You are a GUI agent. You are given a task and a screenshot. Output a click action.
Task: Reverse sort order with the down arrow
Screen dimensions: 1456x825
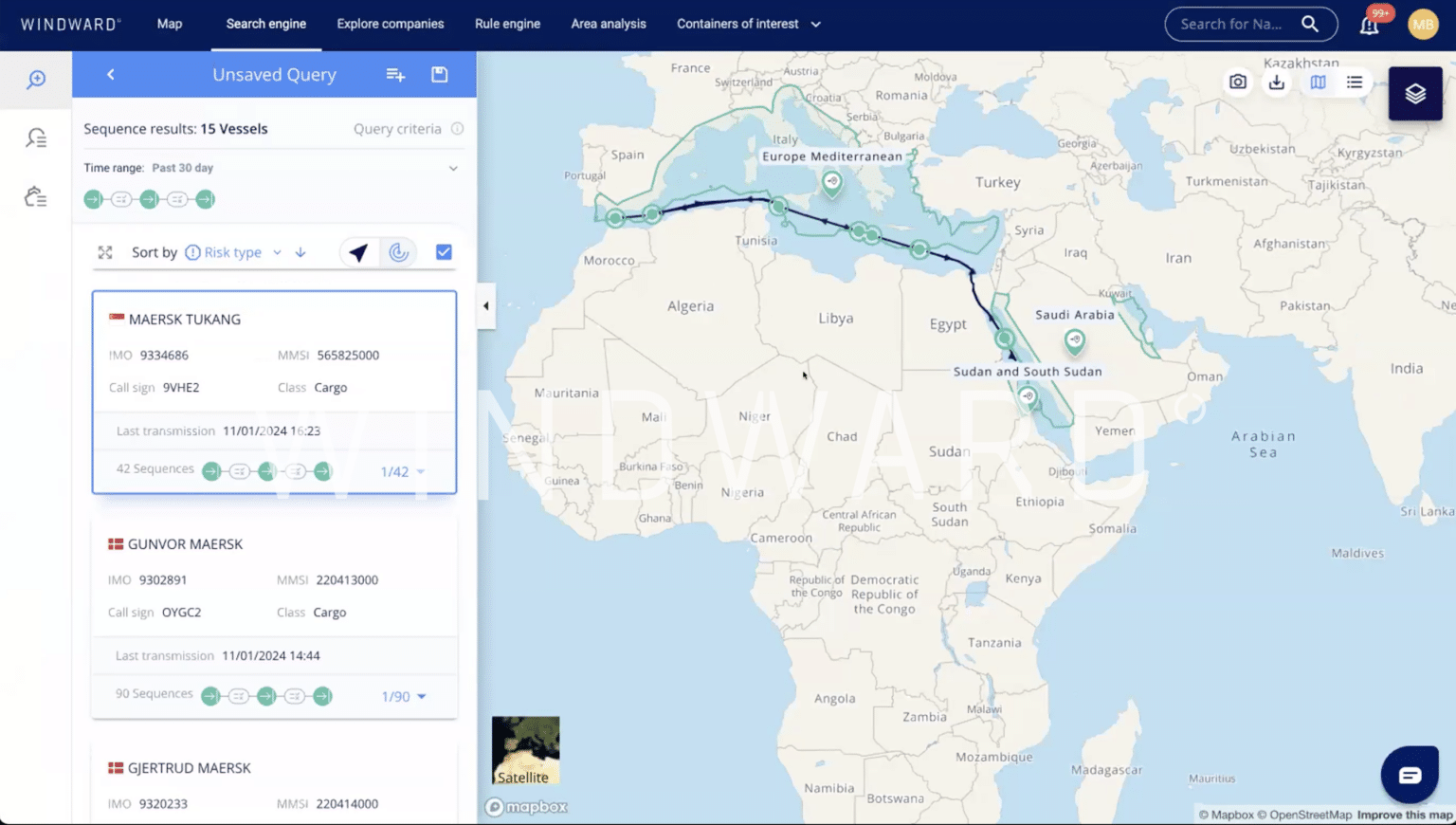click(x=300, y=252)
